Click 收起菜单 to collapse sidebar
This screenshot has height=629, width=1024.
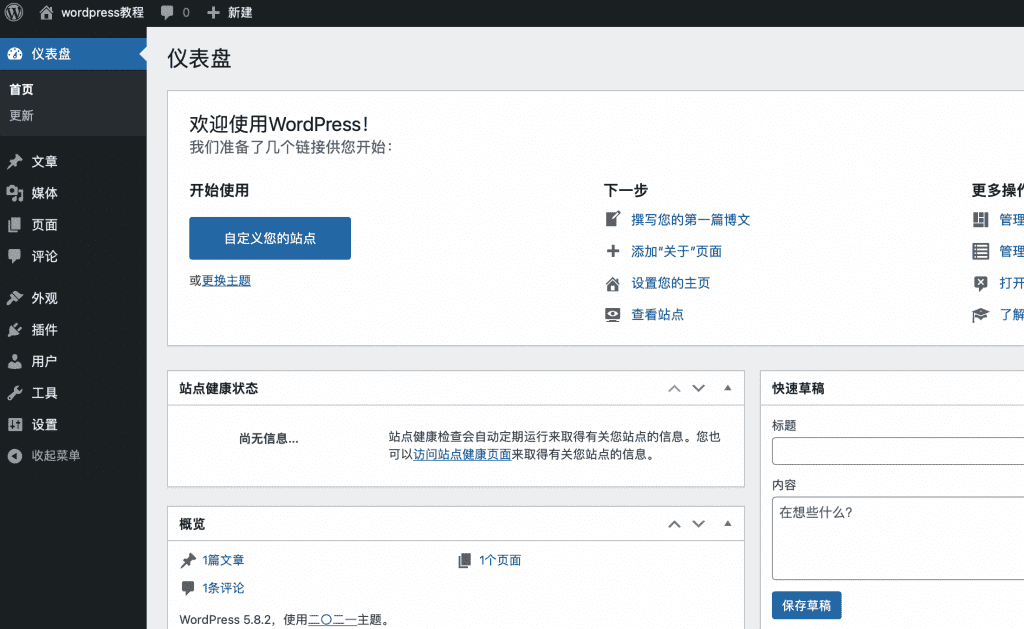tap(56, 456)
